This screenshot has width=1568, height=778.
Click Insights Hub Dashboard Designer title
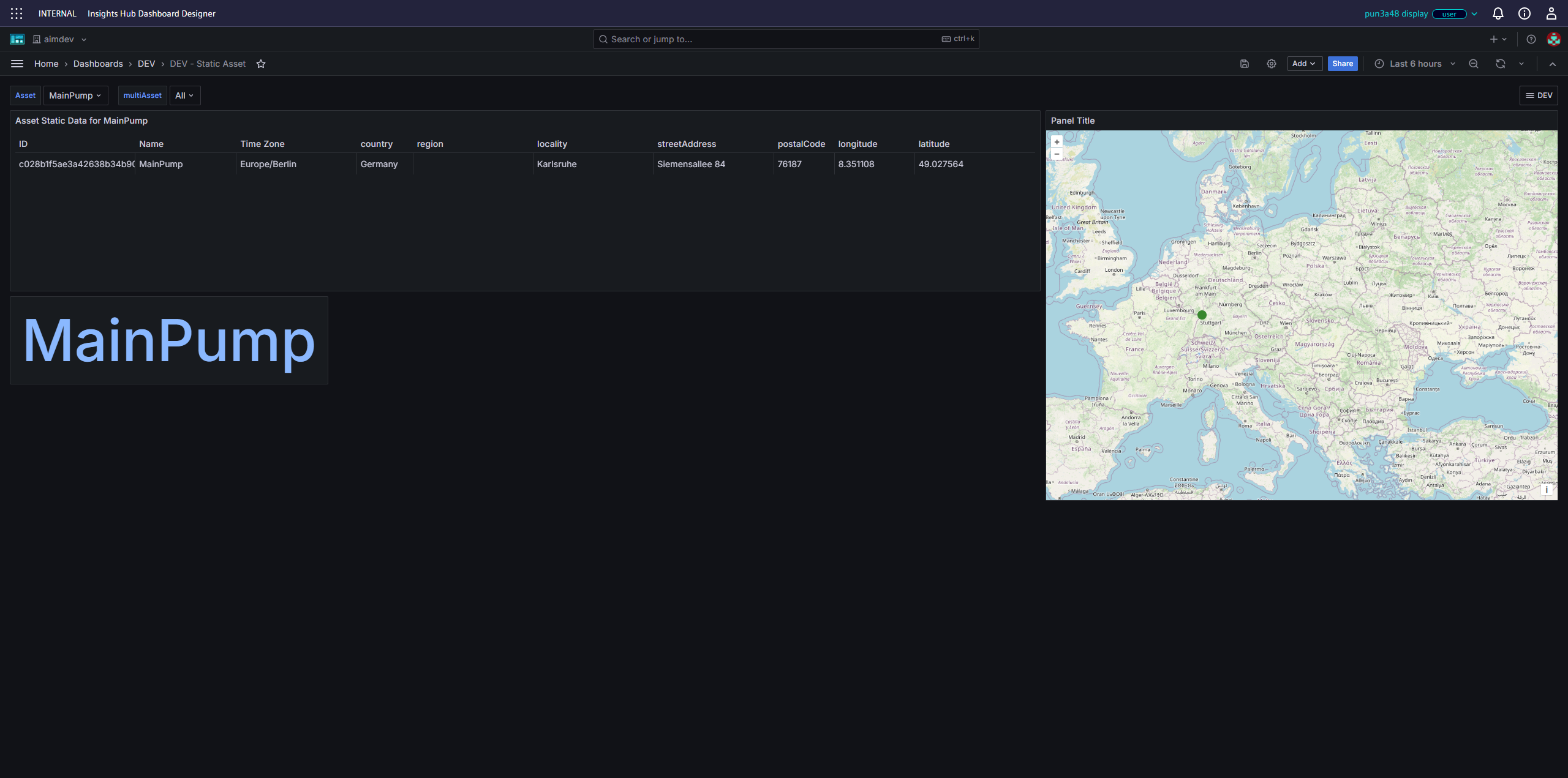[x=151, y=13]
